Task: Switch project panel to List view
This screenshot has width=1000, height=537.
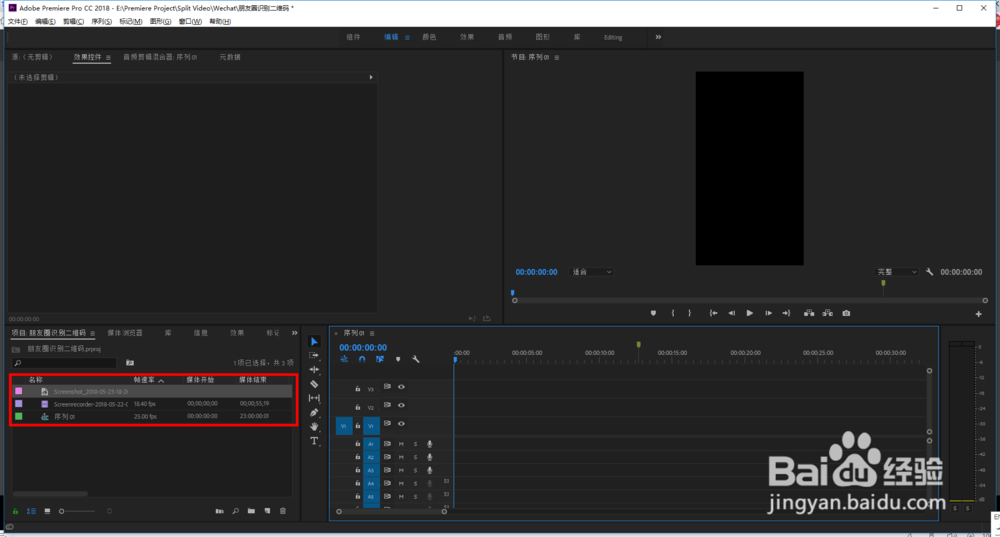Action: tap(31, 511)
